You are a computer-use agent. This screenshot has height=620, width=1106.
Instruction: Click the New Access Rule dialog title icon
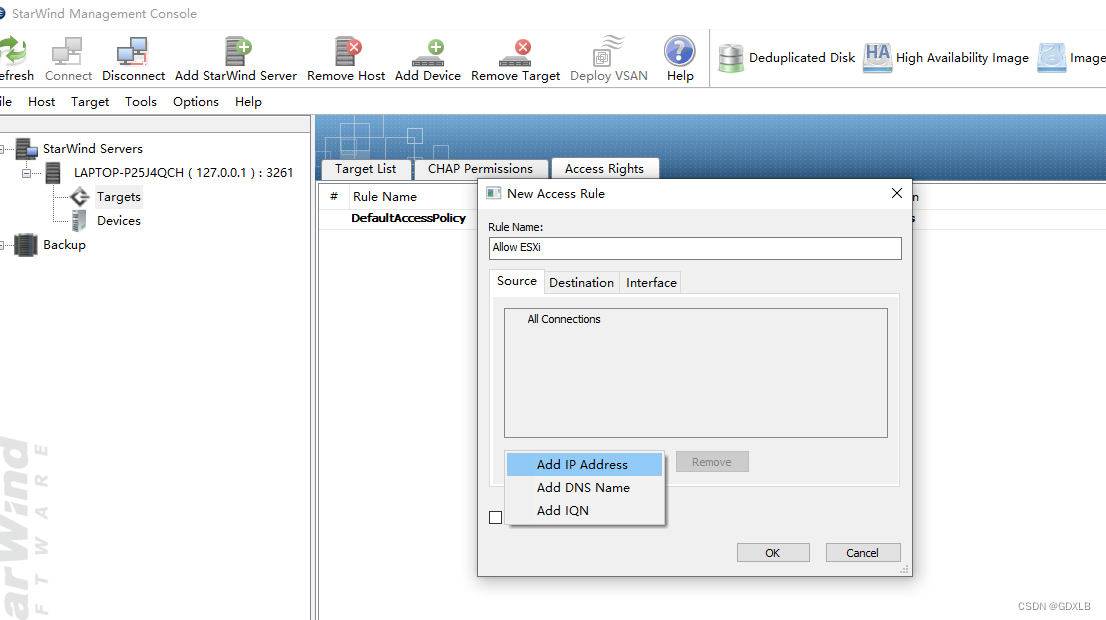click(x=494, y=193)
